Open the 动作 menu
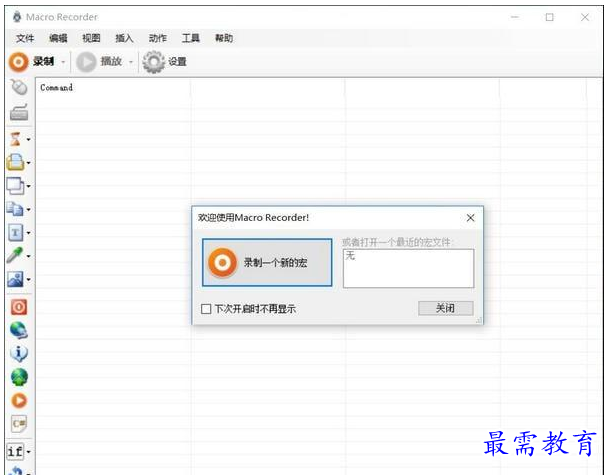The image size is (605, 475). (x=158, y=38)
